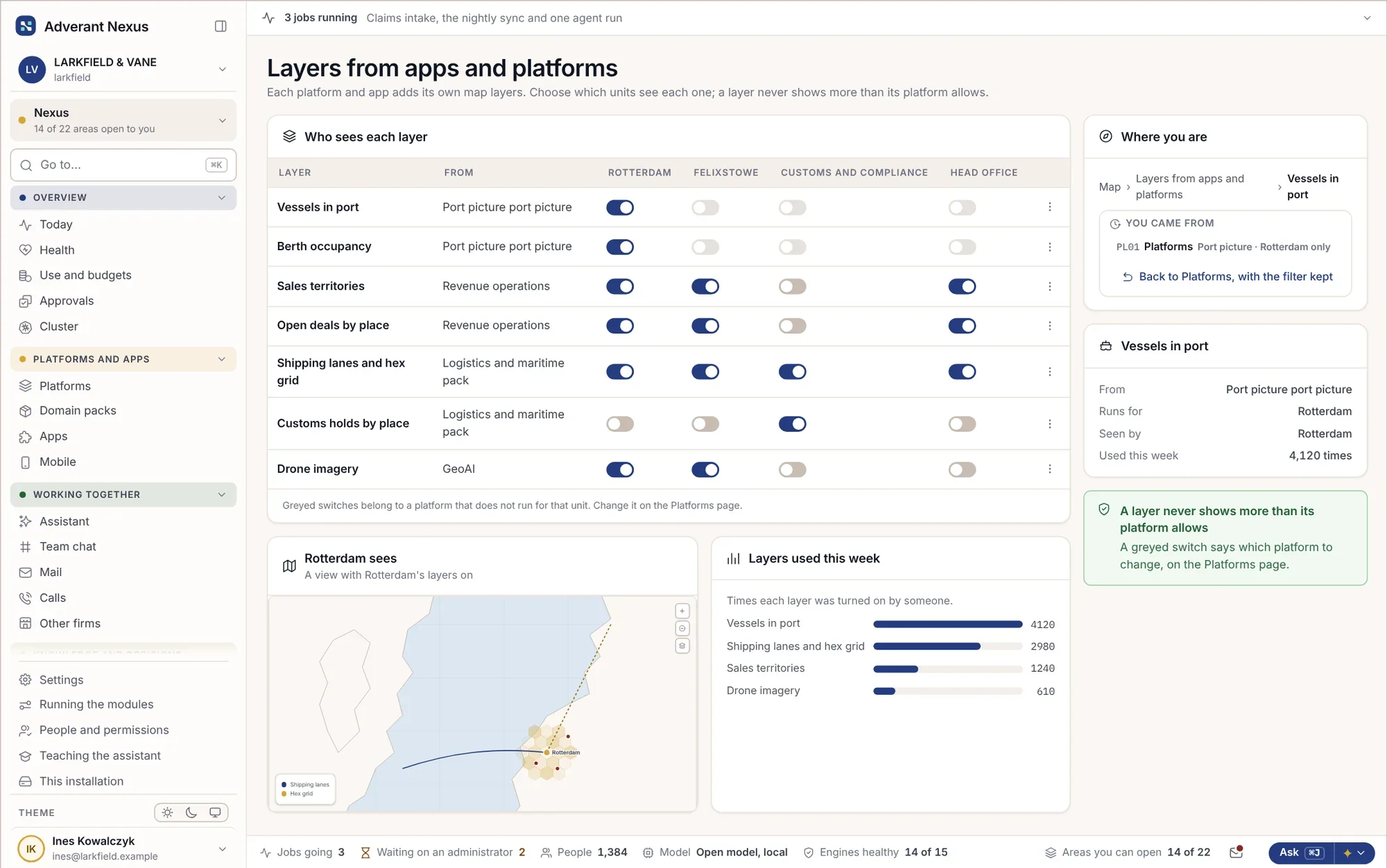Click the Ask button
This screenshot has height=868, width=1387.
pyautogui.click(x=1301, y=853)
